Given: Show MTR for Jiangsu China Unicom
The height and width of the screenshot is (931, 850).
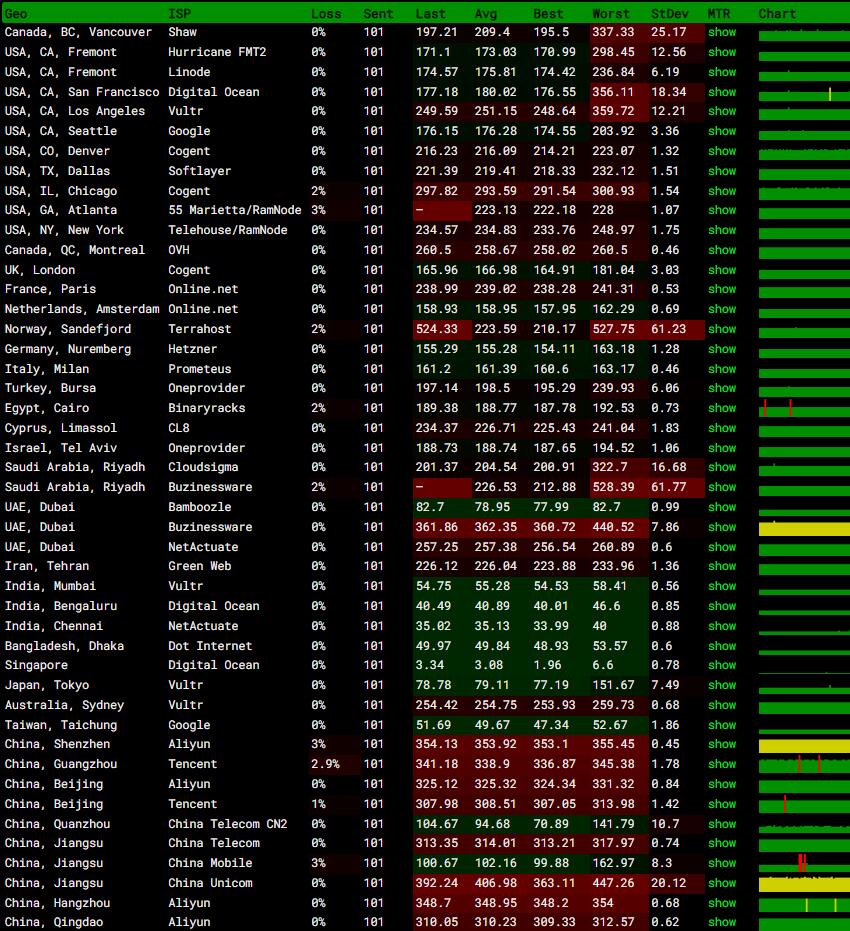Looking at the screenshot, I should coord(722,884).
